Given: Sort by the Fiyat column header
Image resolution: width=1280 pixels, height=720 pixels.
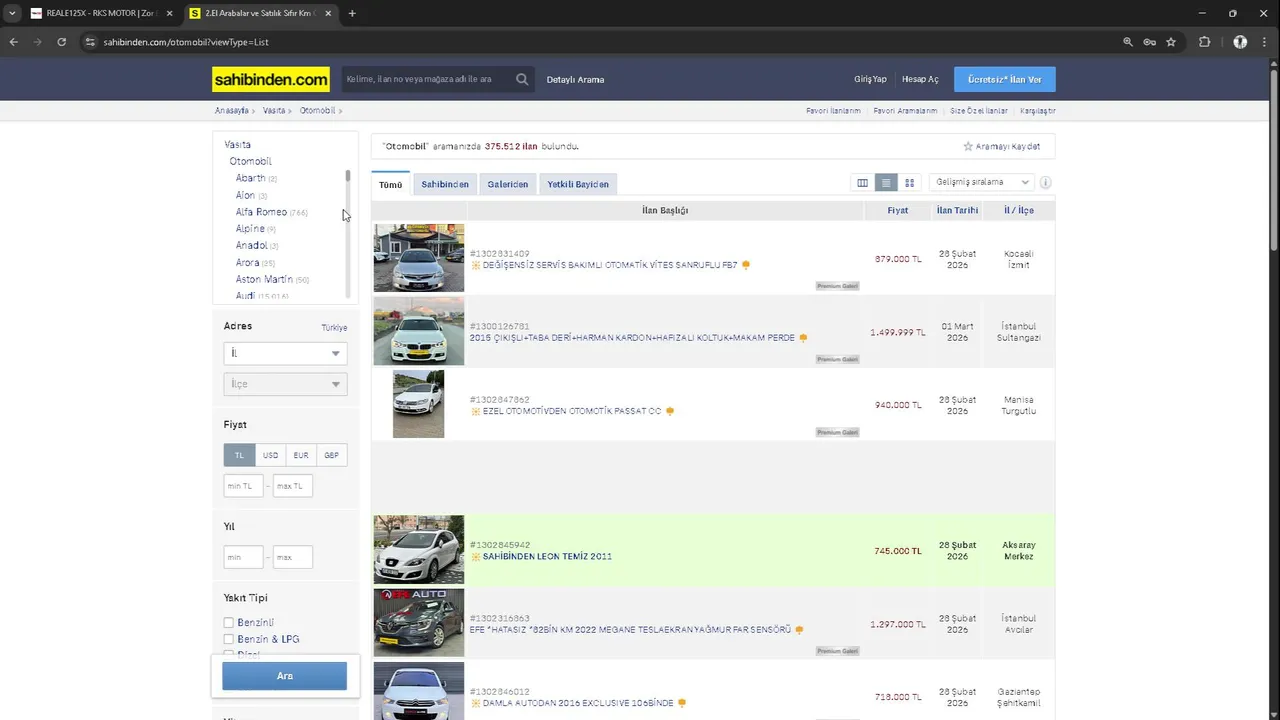Looking at the screenshot, I should coord(898,211).
